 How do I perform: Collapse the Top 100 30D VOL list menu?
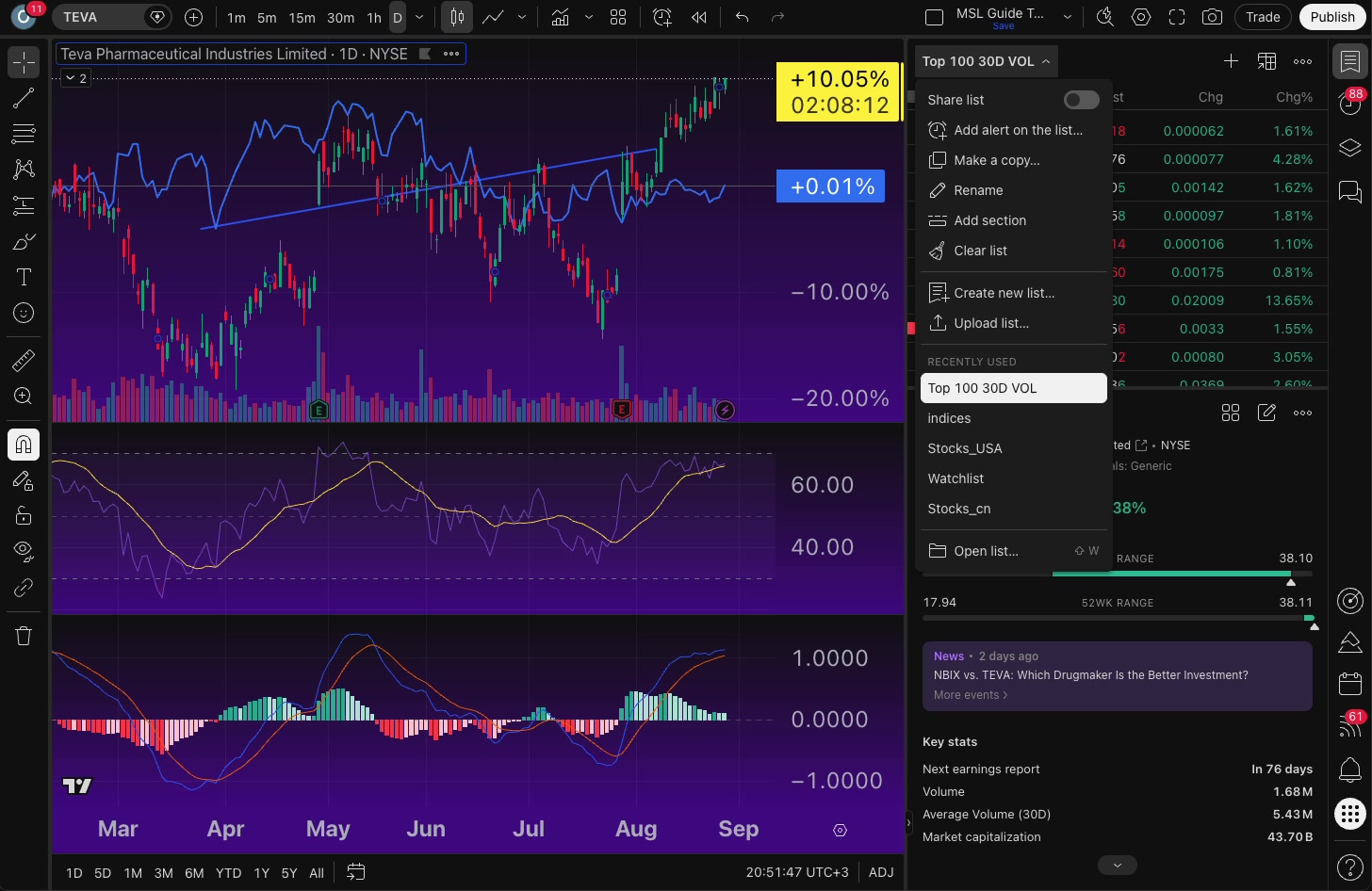(986, 61)
